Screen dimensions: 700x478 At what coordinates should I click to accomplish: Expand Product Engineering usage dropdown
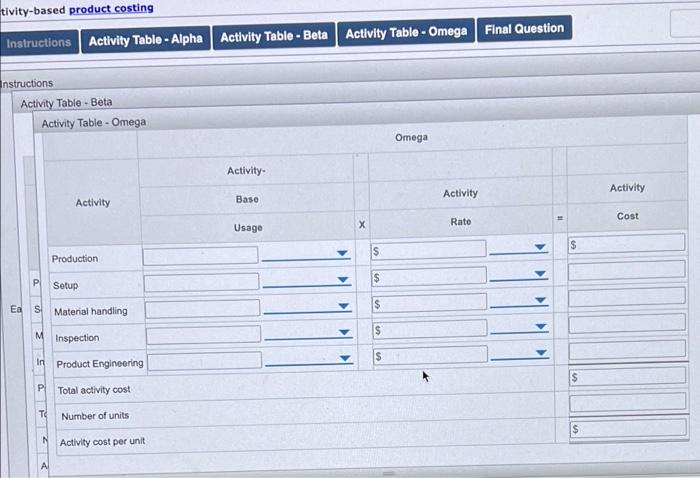click(x=309, y=359)
